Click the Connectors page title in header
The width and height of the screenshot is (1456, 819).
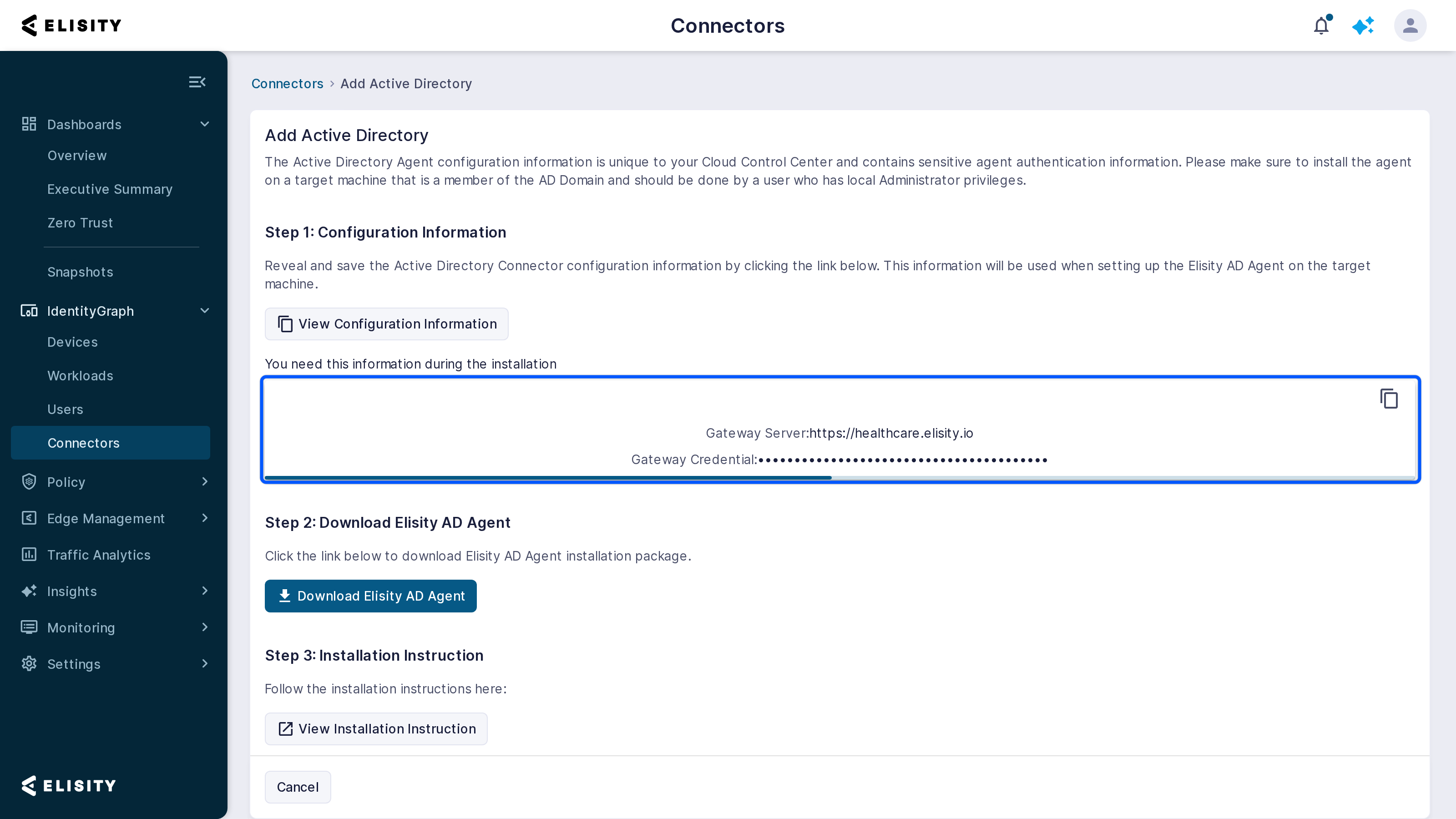pyautogui.click(x=728, y=25)
